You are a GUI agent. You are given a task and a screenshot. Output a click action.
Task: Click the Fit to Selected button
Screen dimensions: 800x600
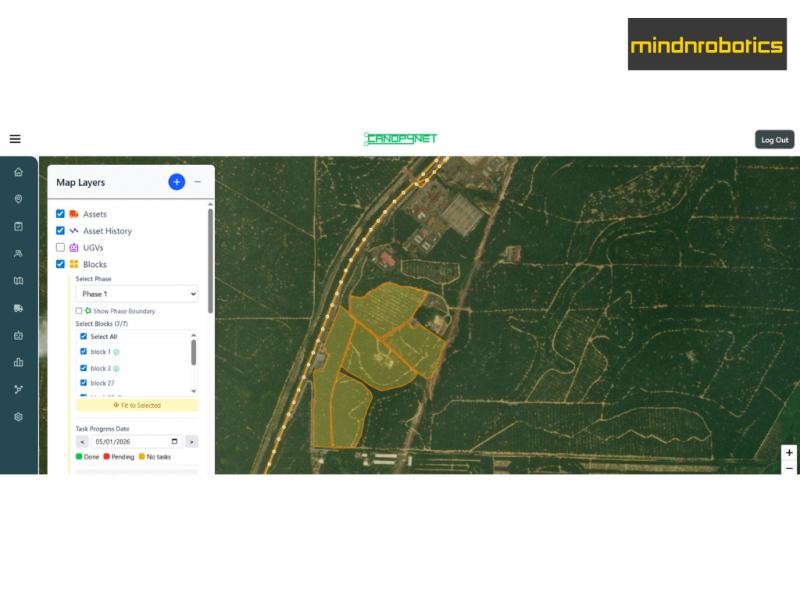click(137, 405)
